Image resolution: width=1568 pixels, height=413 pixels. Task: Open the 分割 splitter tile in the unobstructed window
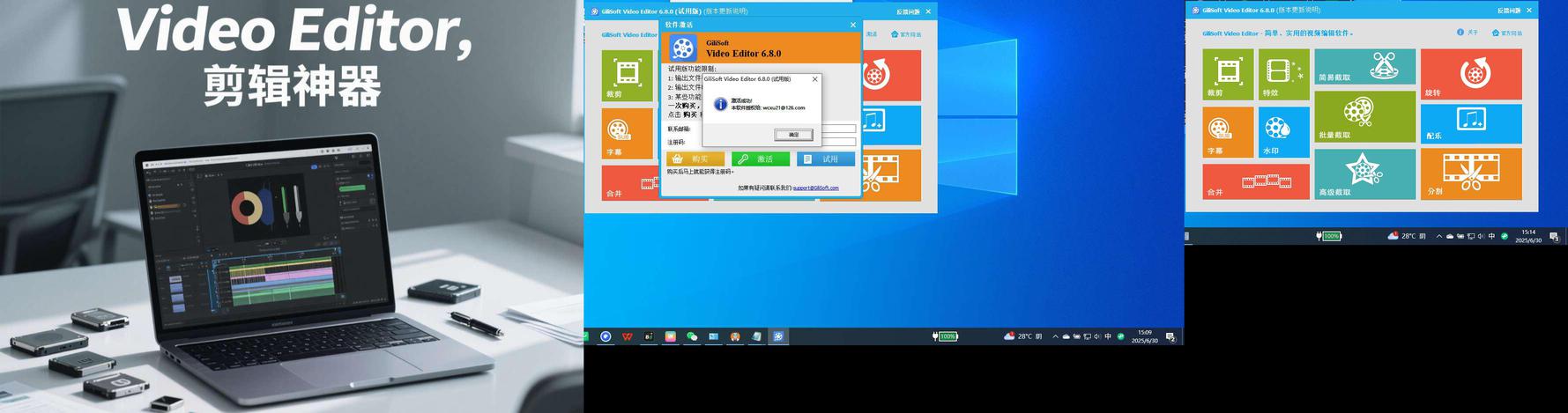(x=1470, y=173)
